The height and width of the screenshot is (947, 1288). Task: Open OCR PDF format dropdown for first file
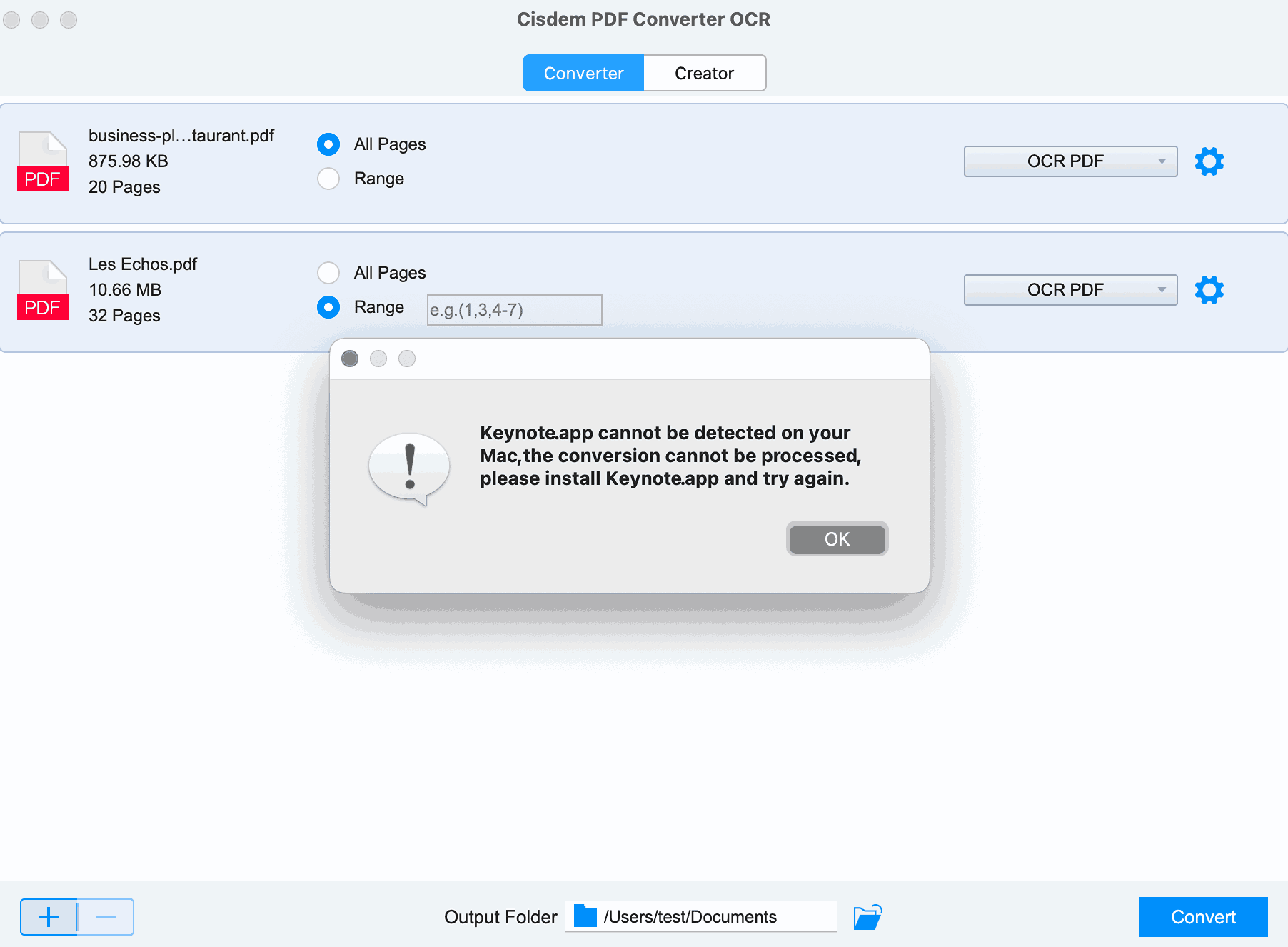pos(1070,161)
